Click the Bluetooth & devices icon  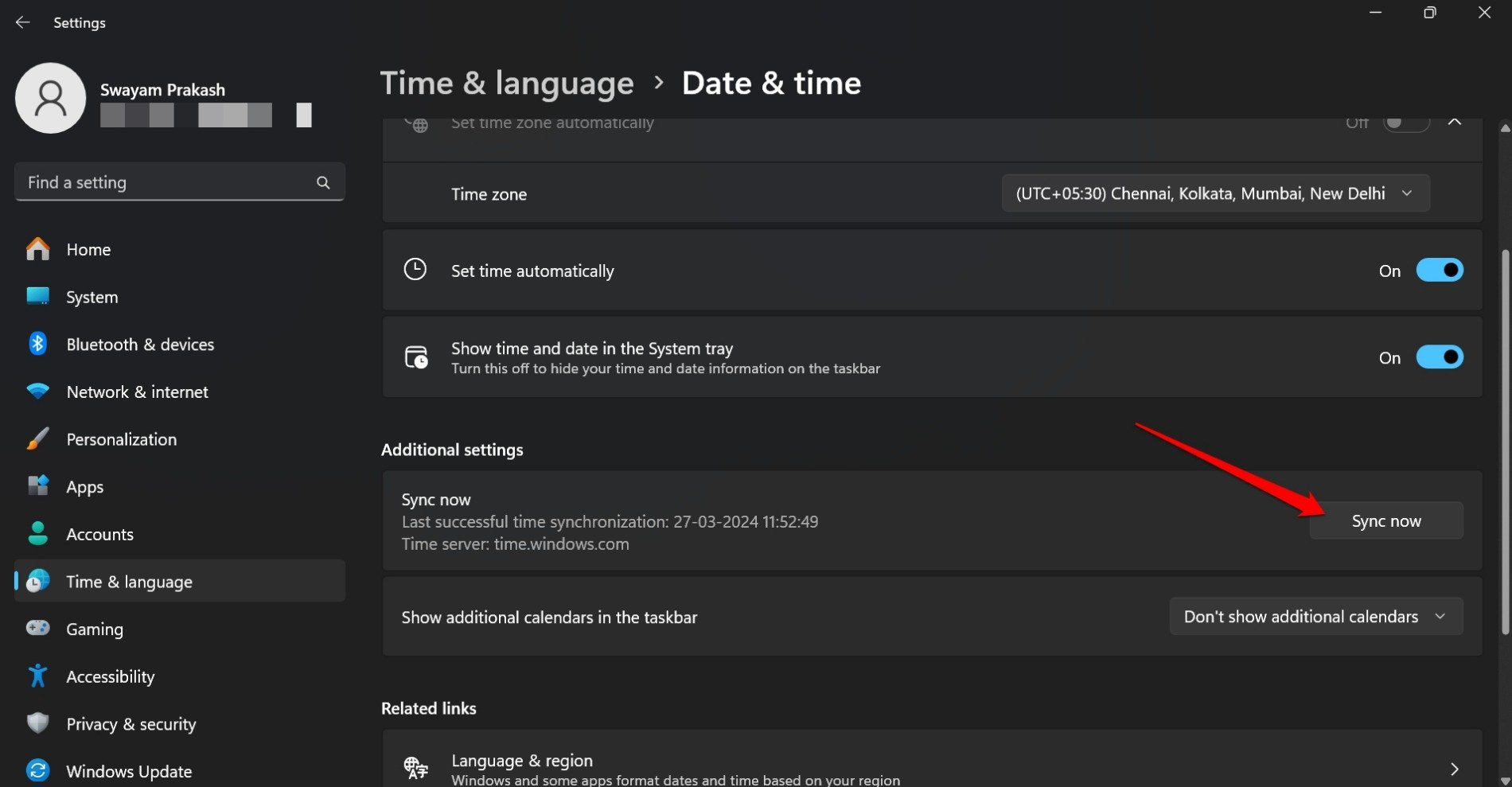[x=37, y=344]
